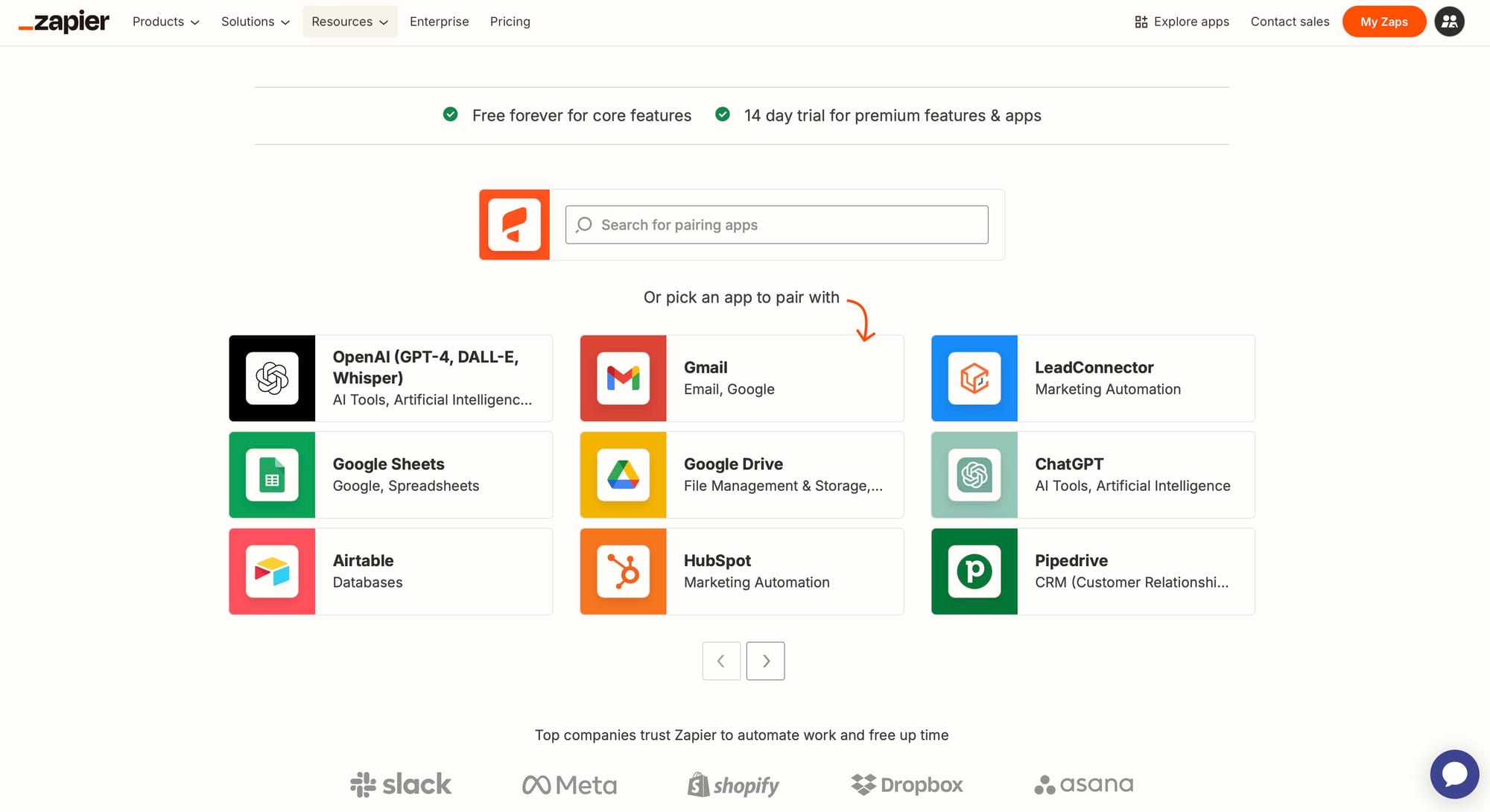Viewport: 1490px width, 812px height.
Task: Choose the Google Sheets icon
Action: pos(272,475)
